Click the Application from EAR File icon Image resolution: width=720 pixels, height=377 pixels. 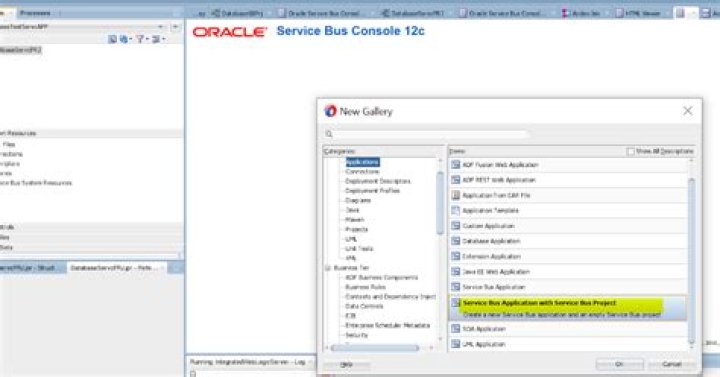(456, 195)
